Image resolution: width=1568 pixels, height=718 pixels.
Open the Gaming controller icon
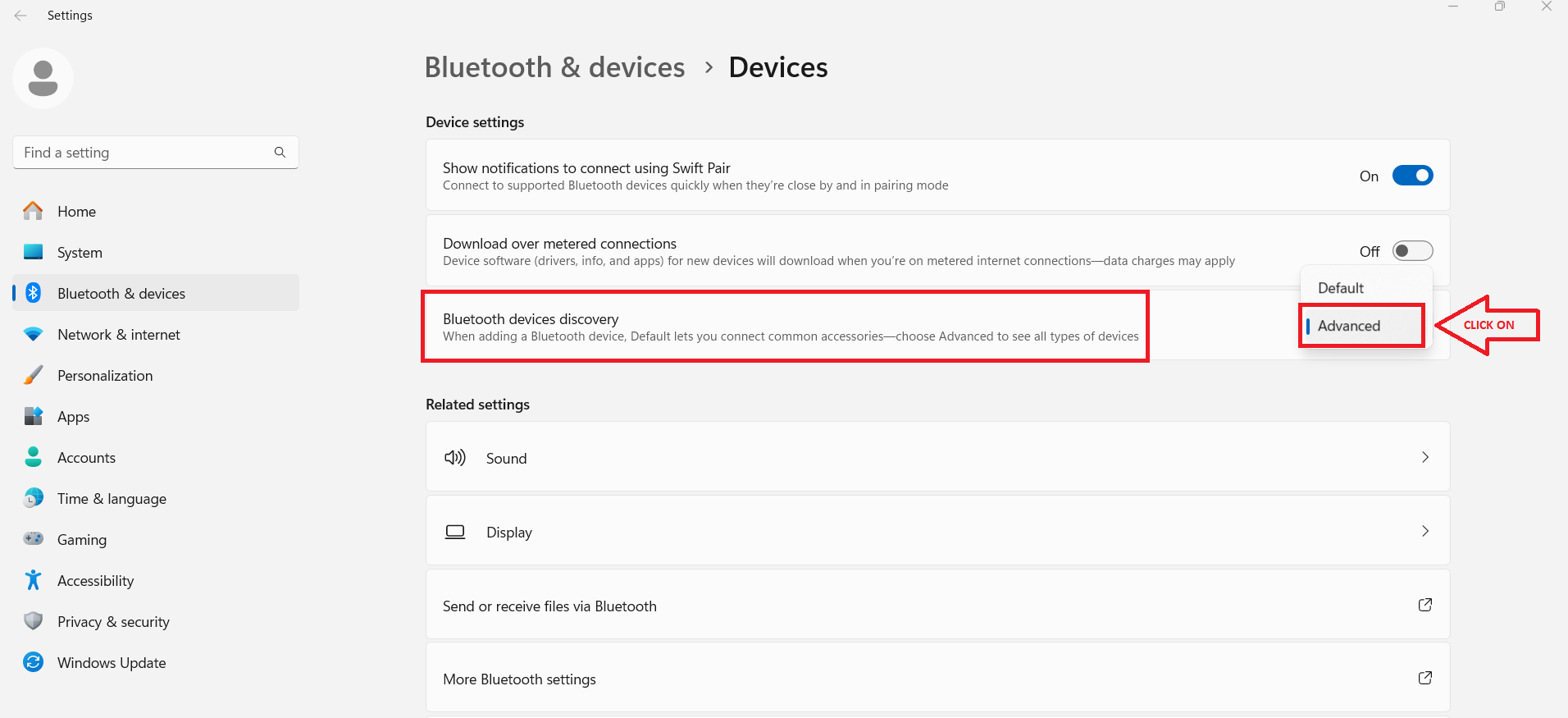pyautogui.click(x=33, y=539)
